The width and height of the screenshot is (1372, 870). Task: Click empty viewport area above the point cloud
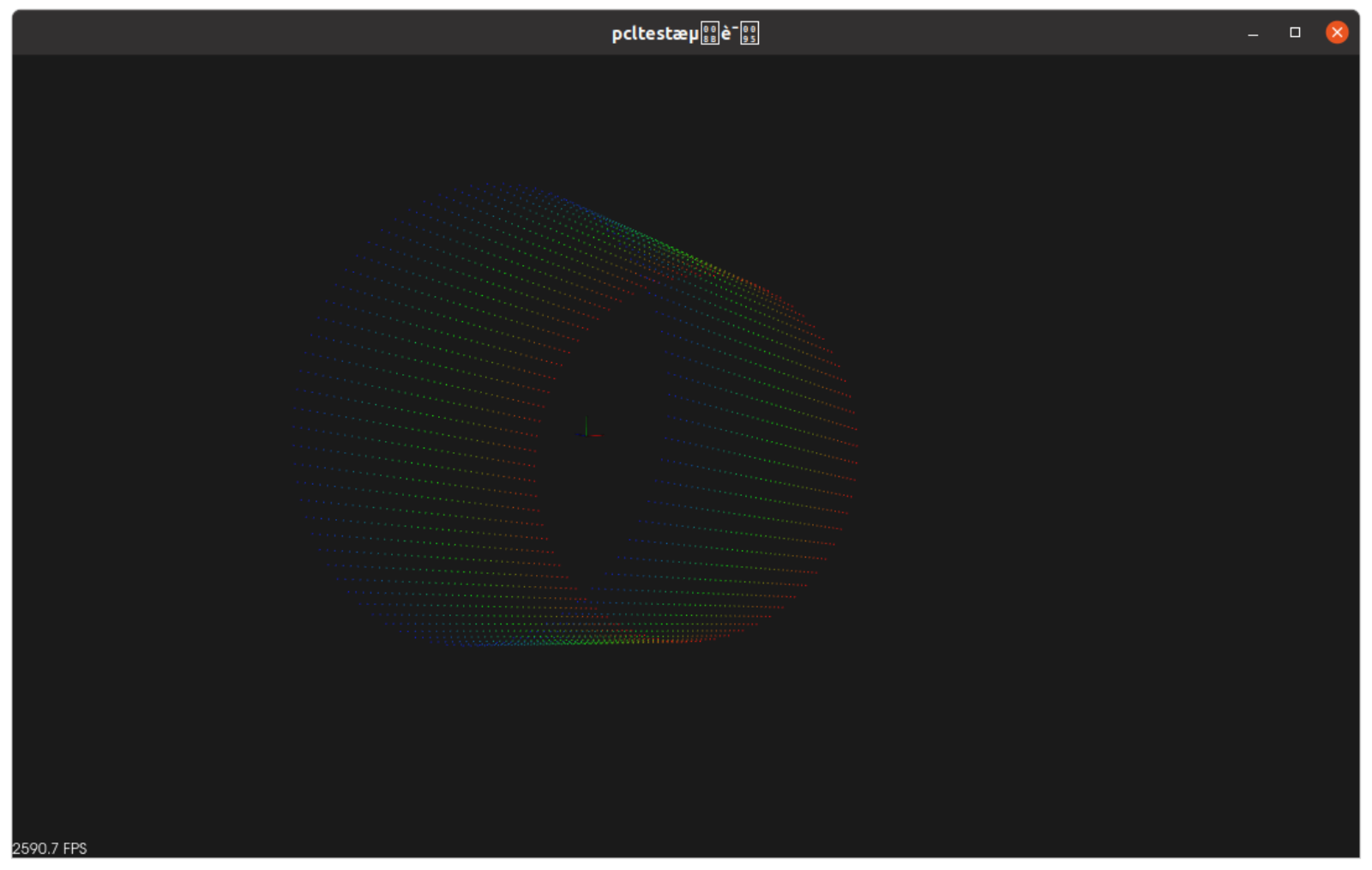click(600, 112)
